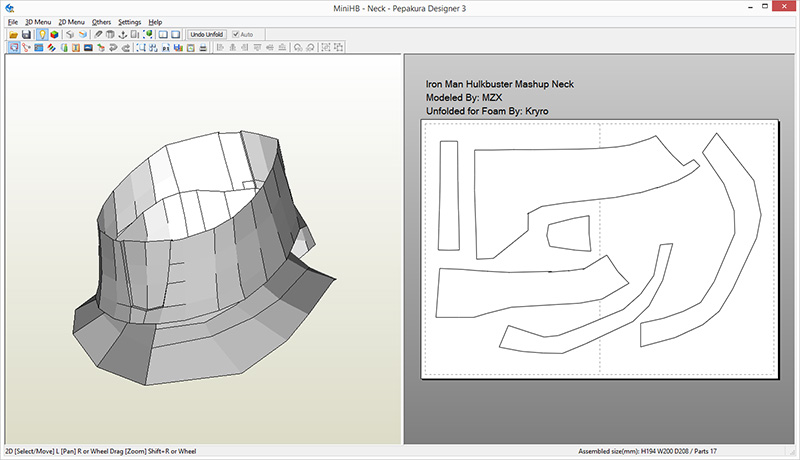
Task: Click the rightmost dashed box arrange icon
Action: click(338, 47)
